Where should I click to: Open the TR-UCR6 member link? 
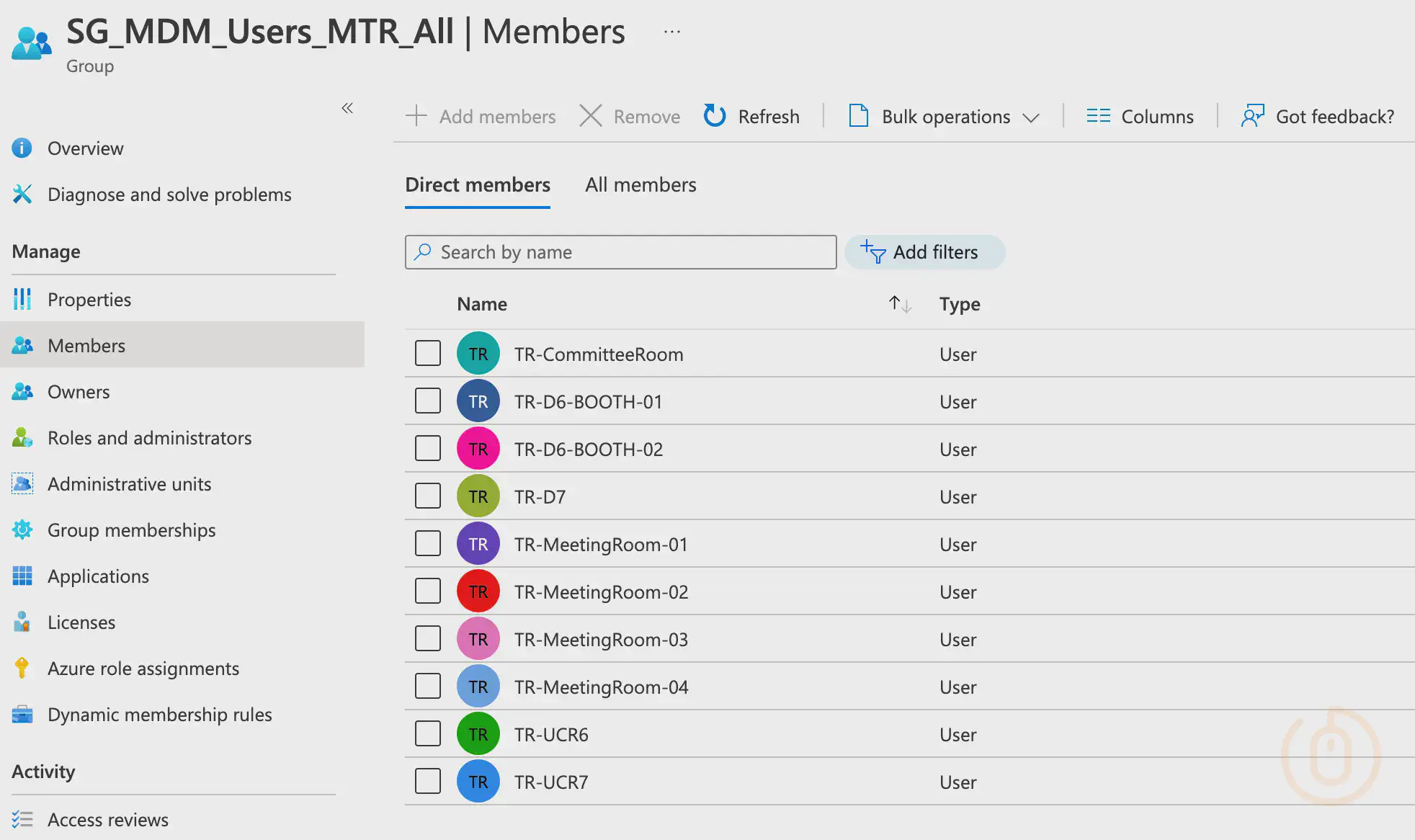pyautogui.click(x=551, y=735)
